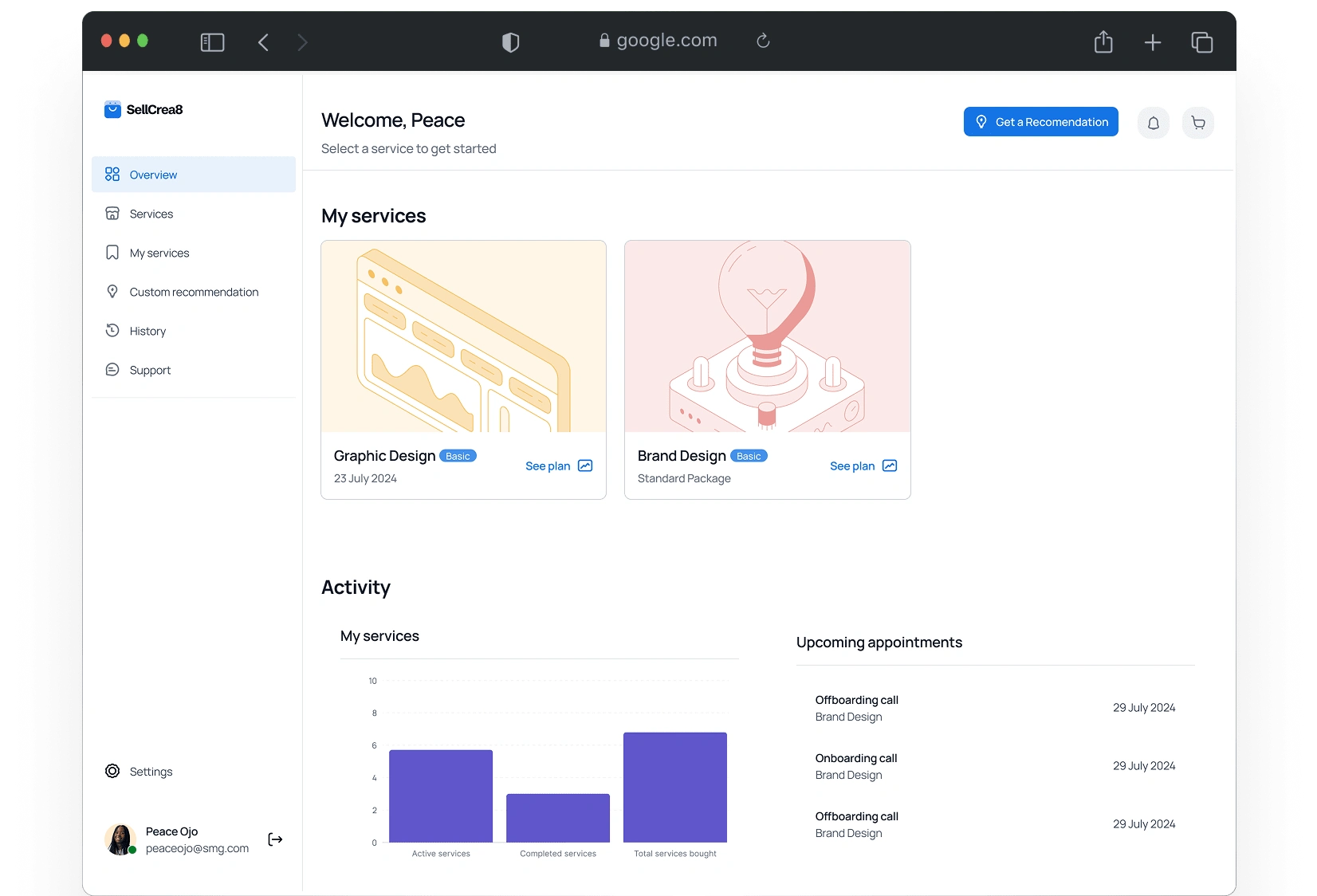
Task: Reload the page with refresh icon
Action: pyautogui.click(x=763, y=41)
